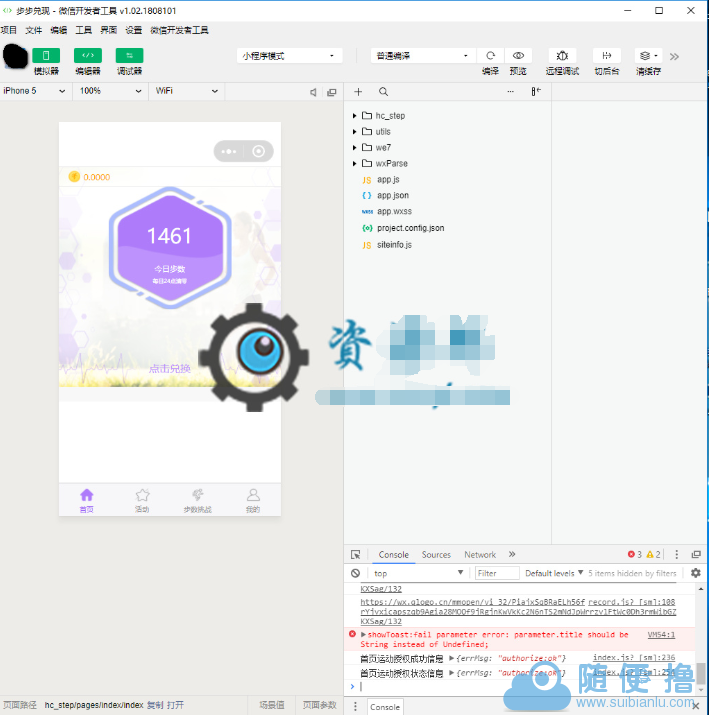Switch to the Network tab
The width and height of the screenshot is (709, 715).
(480, 554)
